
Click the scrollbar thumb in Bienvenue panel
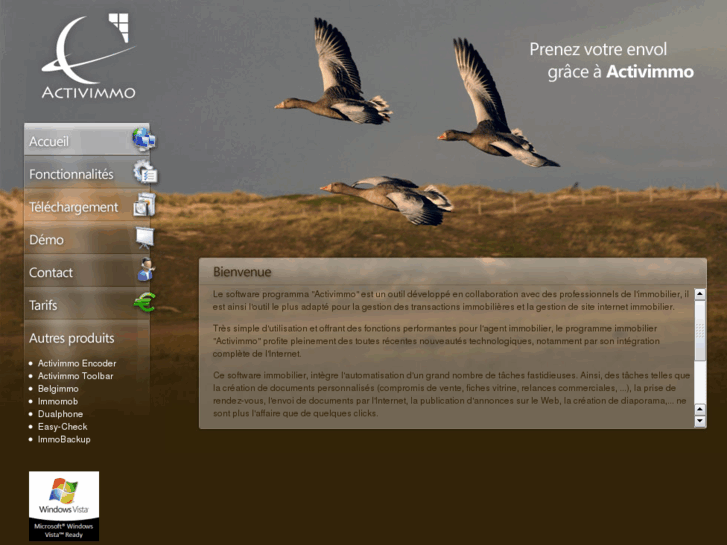[700, 330]
